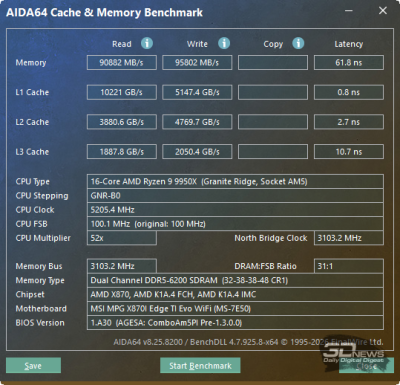This screenshot has height=385, width=400.
Task: Click CPU Clock value 5205.4 MHz
Action: tap(235, 210)
